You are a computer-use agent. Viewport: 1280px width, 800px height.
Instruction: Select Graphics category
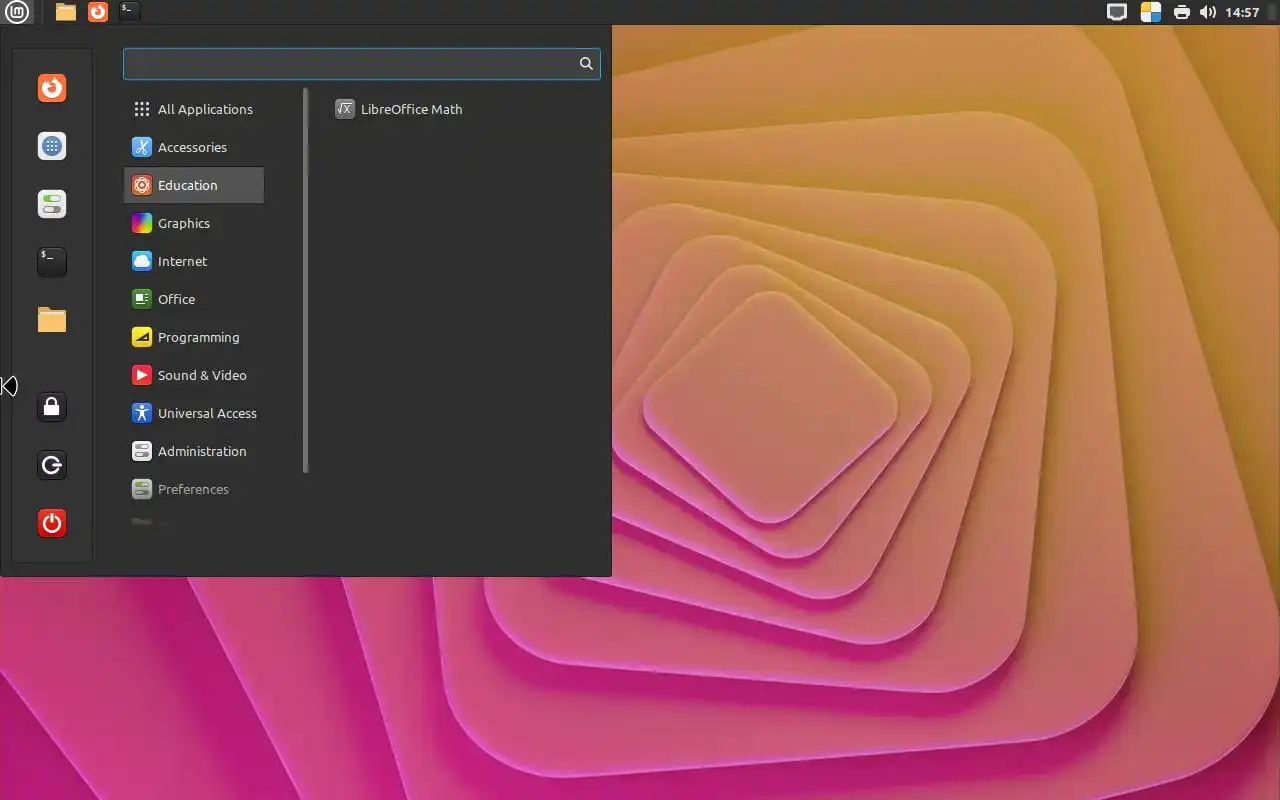(194, 223)
